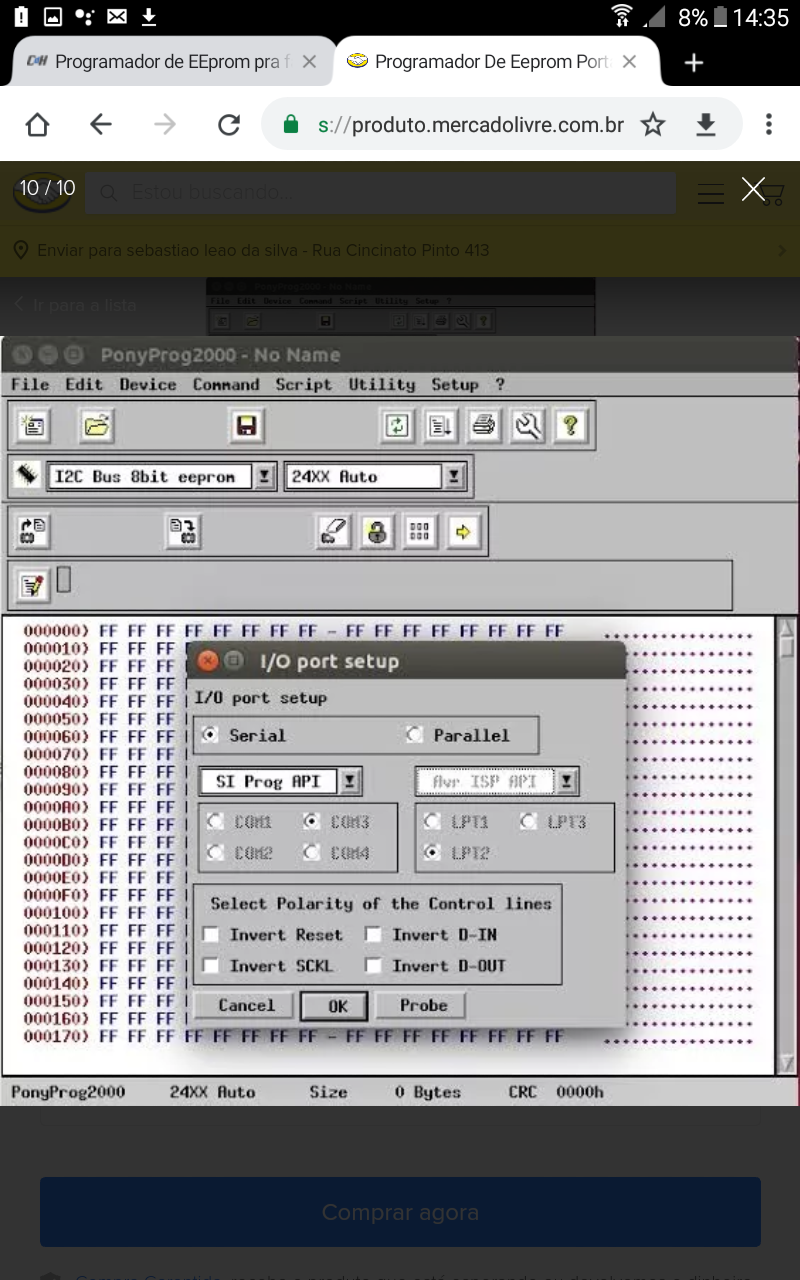Open the I2C Bus 8bit eeprom dropdown
Image resolution: width=800 pixels, height=1280 pixels.
click(264, 477)
